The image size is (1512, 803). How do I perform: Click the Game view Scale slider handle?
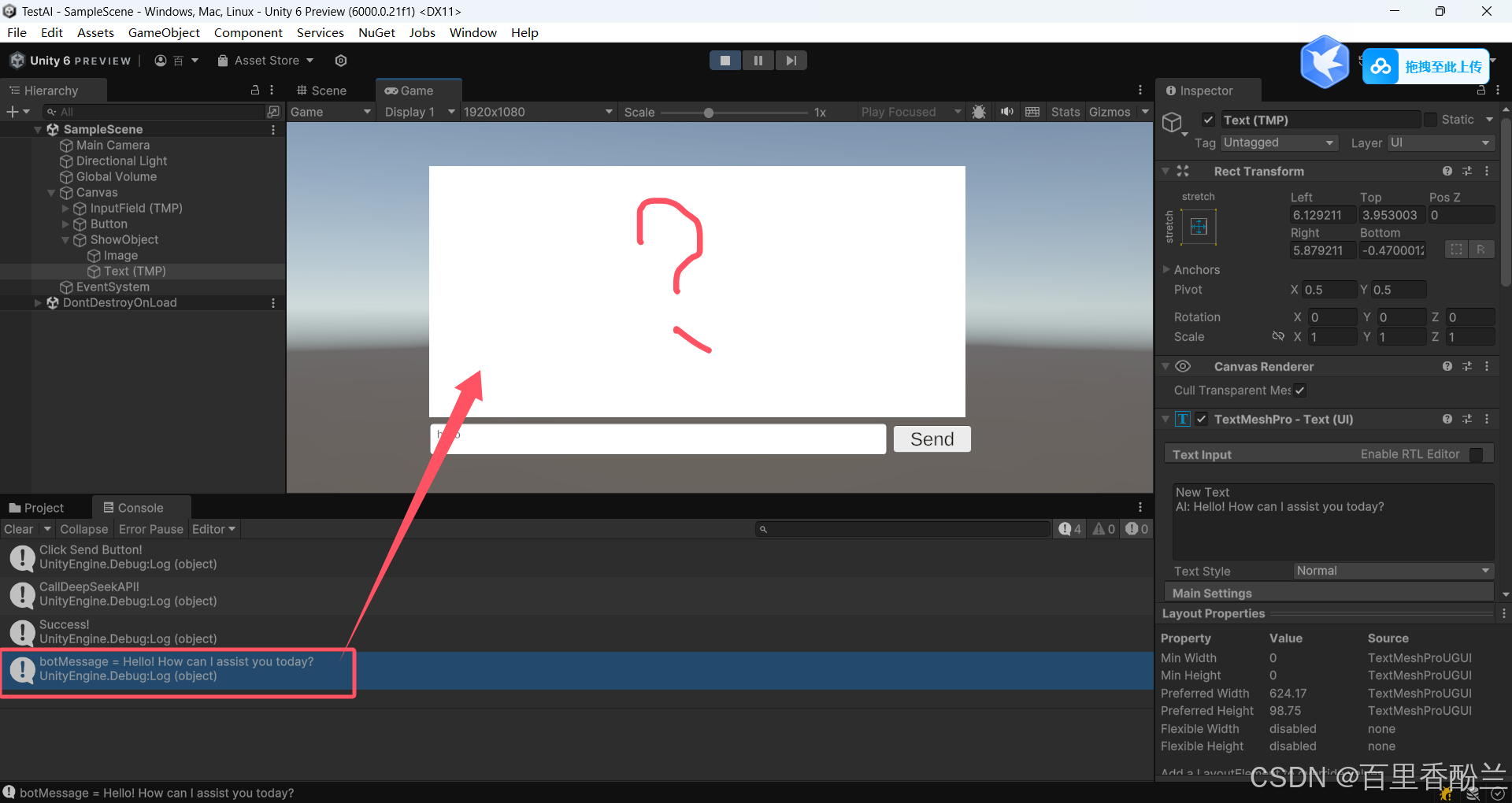(709, 113)
